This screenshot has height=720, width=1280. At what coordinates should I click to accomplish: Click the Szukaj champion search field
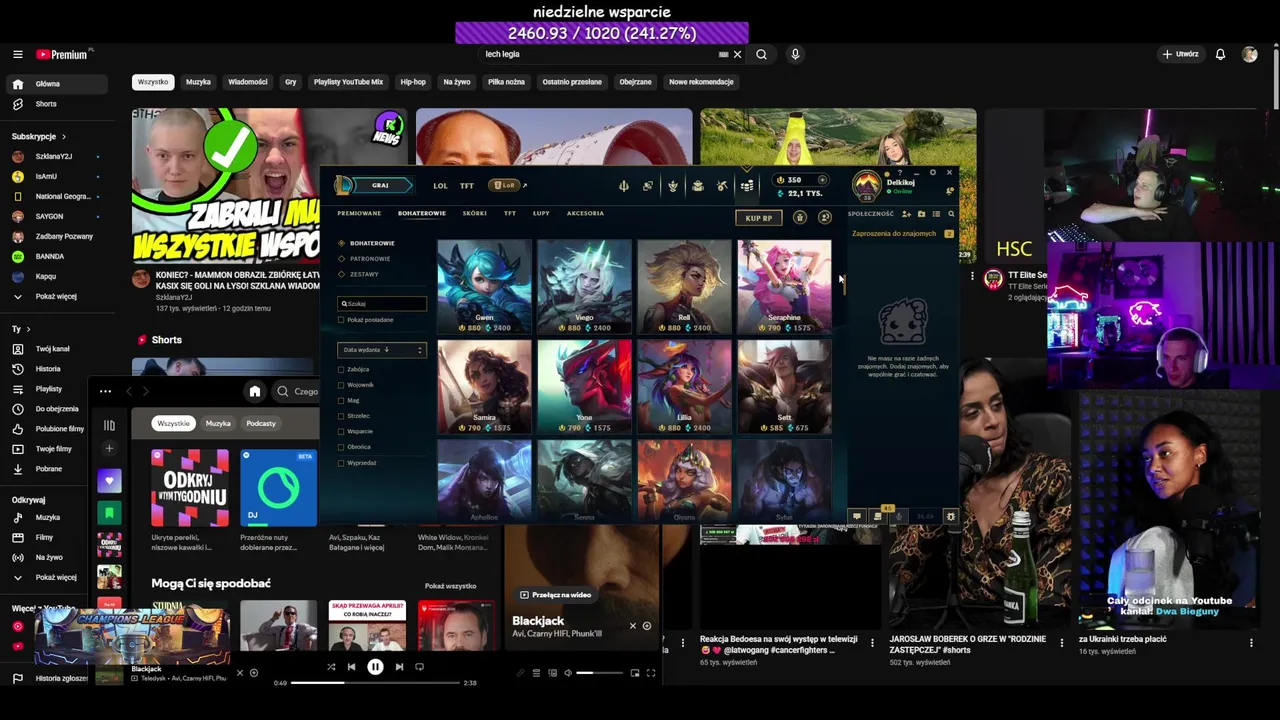coord(382,303)
